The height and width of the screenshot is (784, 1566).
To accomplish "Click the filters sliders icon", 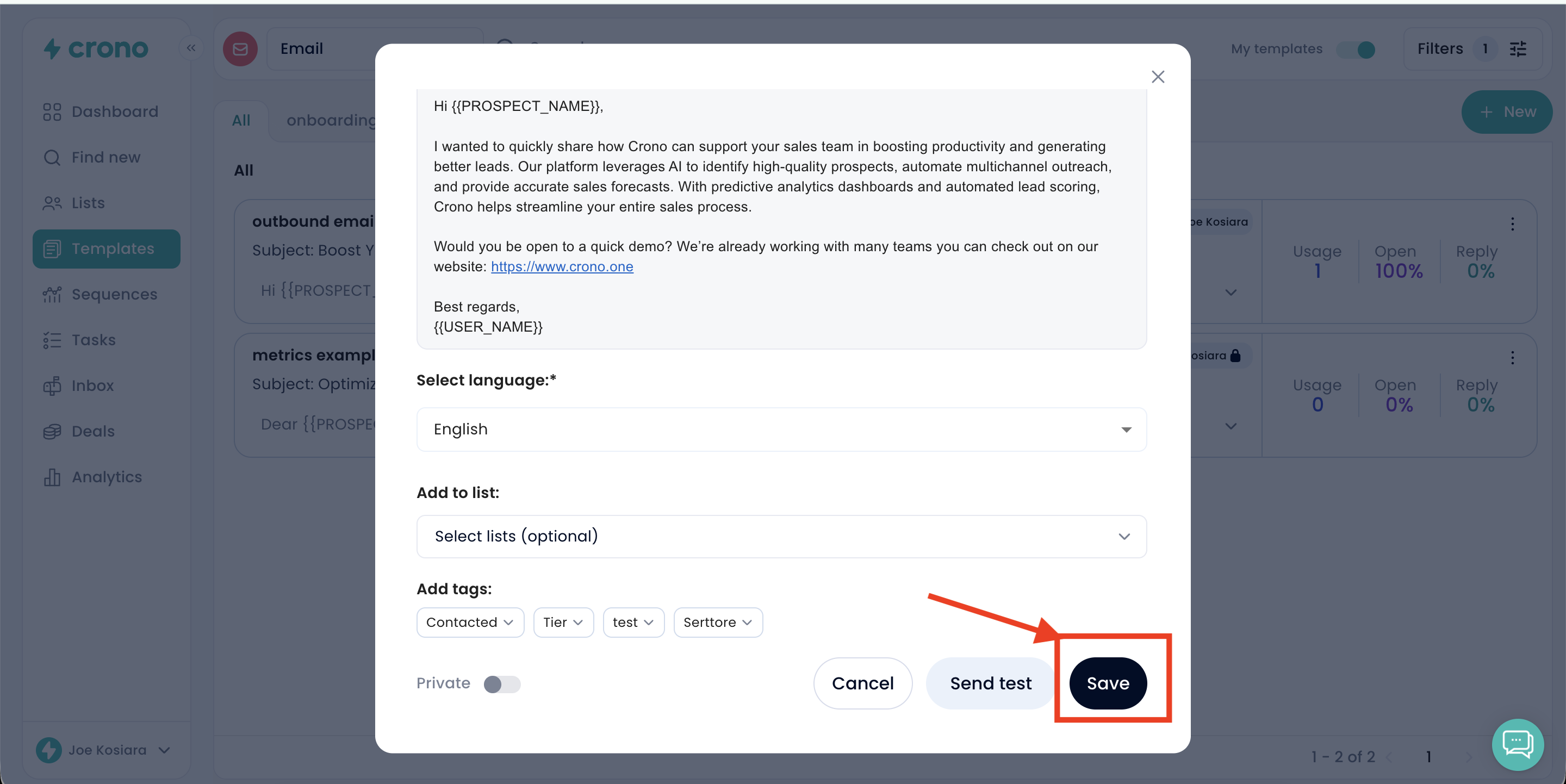I will 1518,48.
